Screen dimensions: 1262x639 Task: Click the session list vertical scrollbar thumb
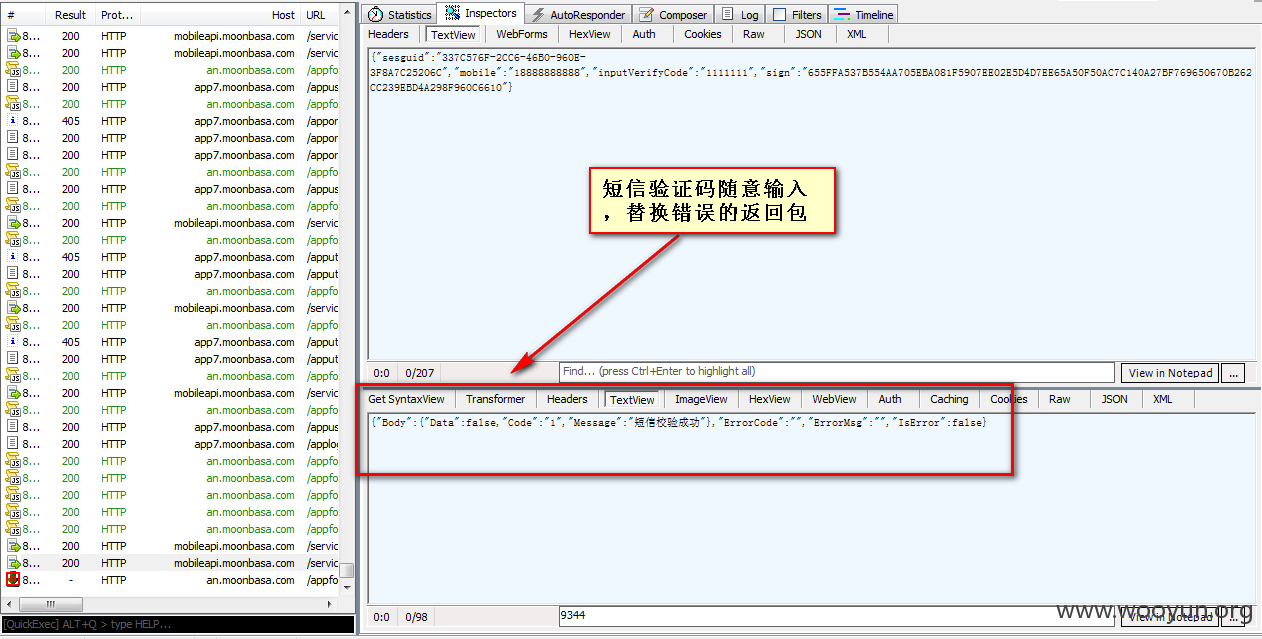(x=347, y=571)
